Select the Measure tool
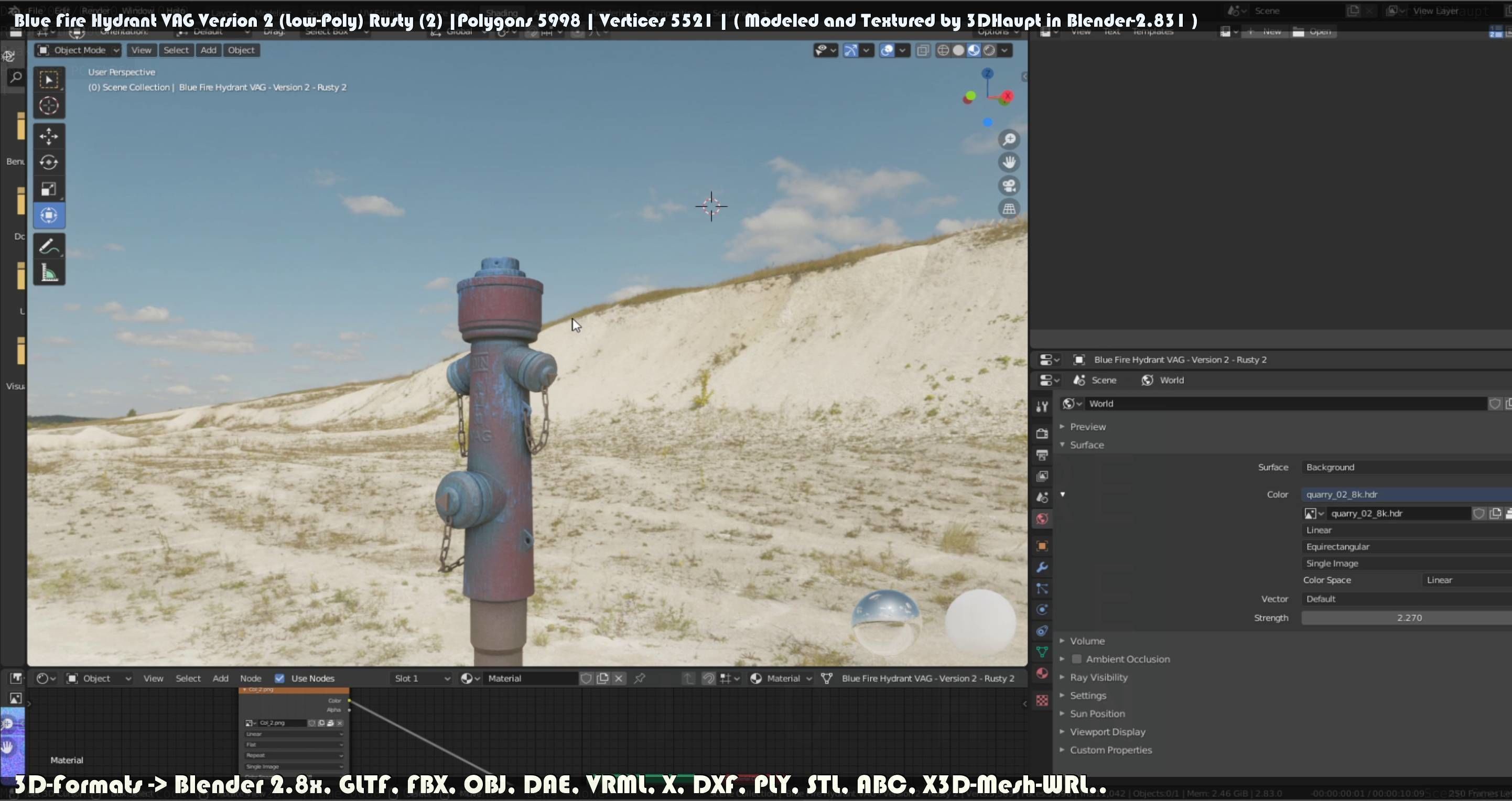 tap(49, 272)
